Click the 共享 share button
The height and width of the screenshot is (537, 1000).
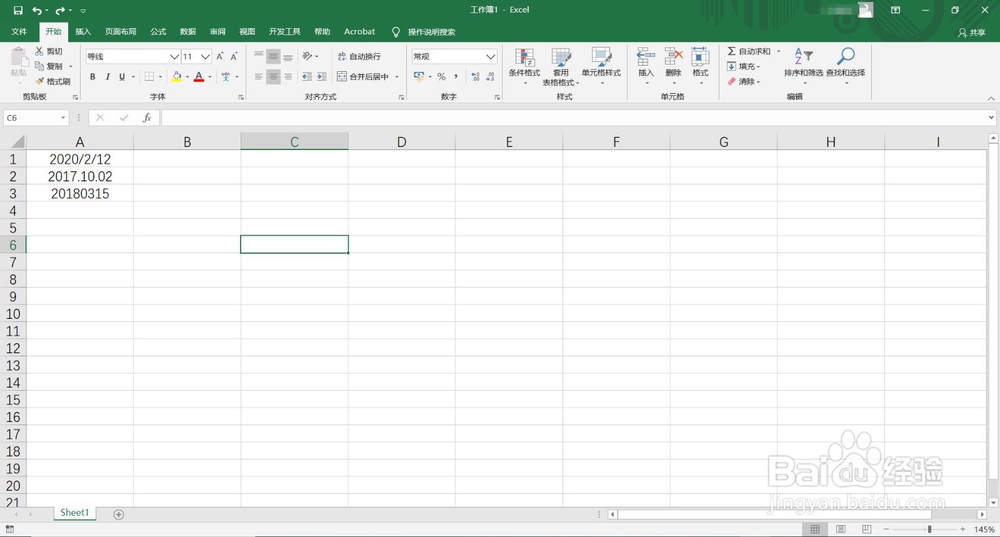(x=971, y=33)
